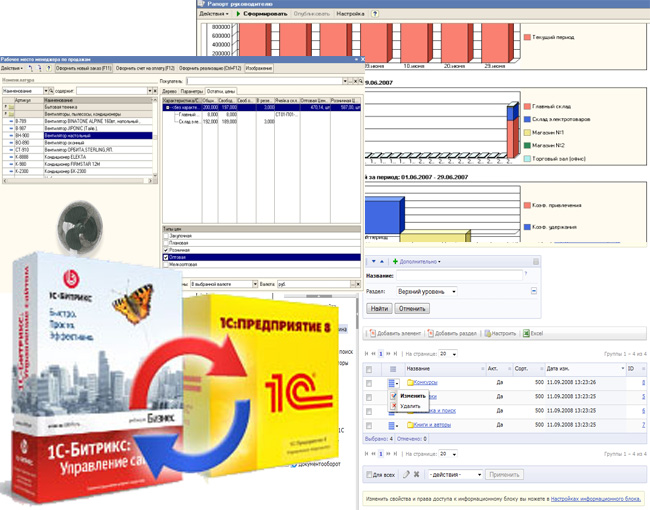The width and height of the screenshot is (650, 510).
Task: Open Книги и авторы folder icon
Action: coord(410,425)
